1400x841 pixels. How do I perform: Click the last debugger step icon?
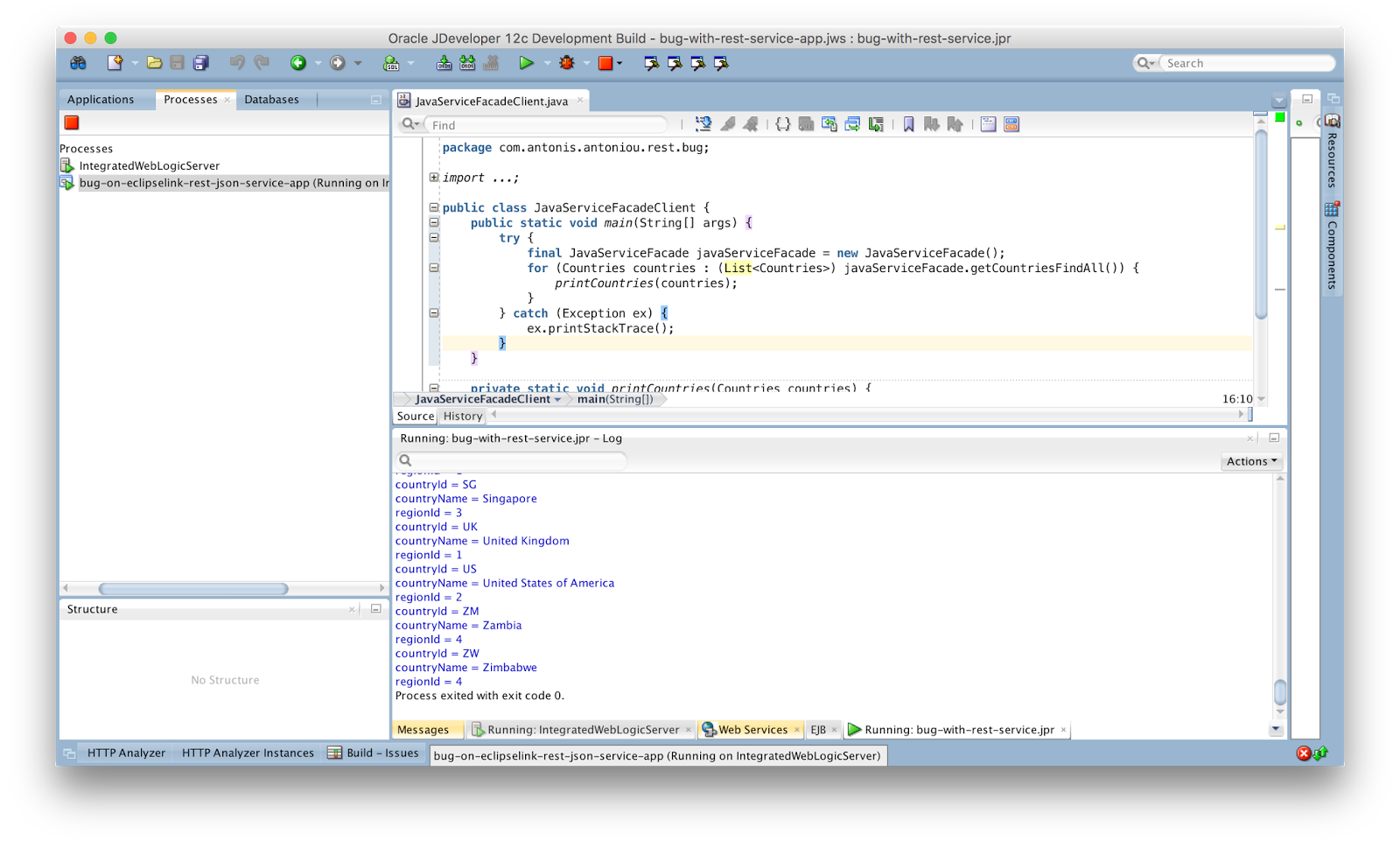pyautogui.click(x=721, y=63)
